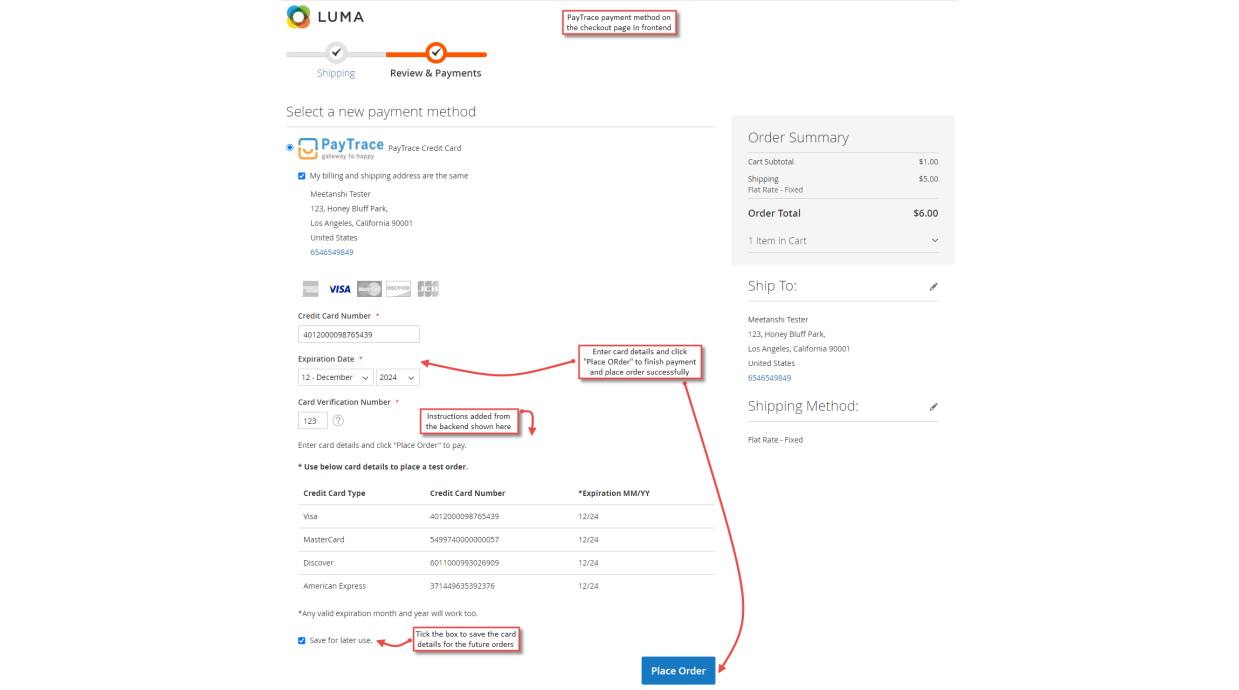Open the expiration year dropdown

point(397,378)
